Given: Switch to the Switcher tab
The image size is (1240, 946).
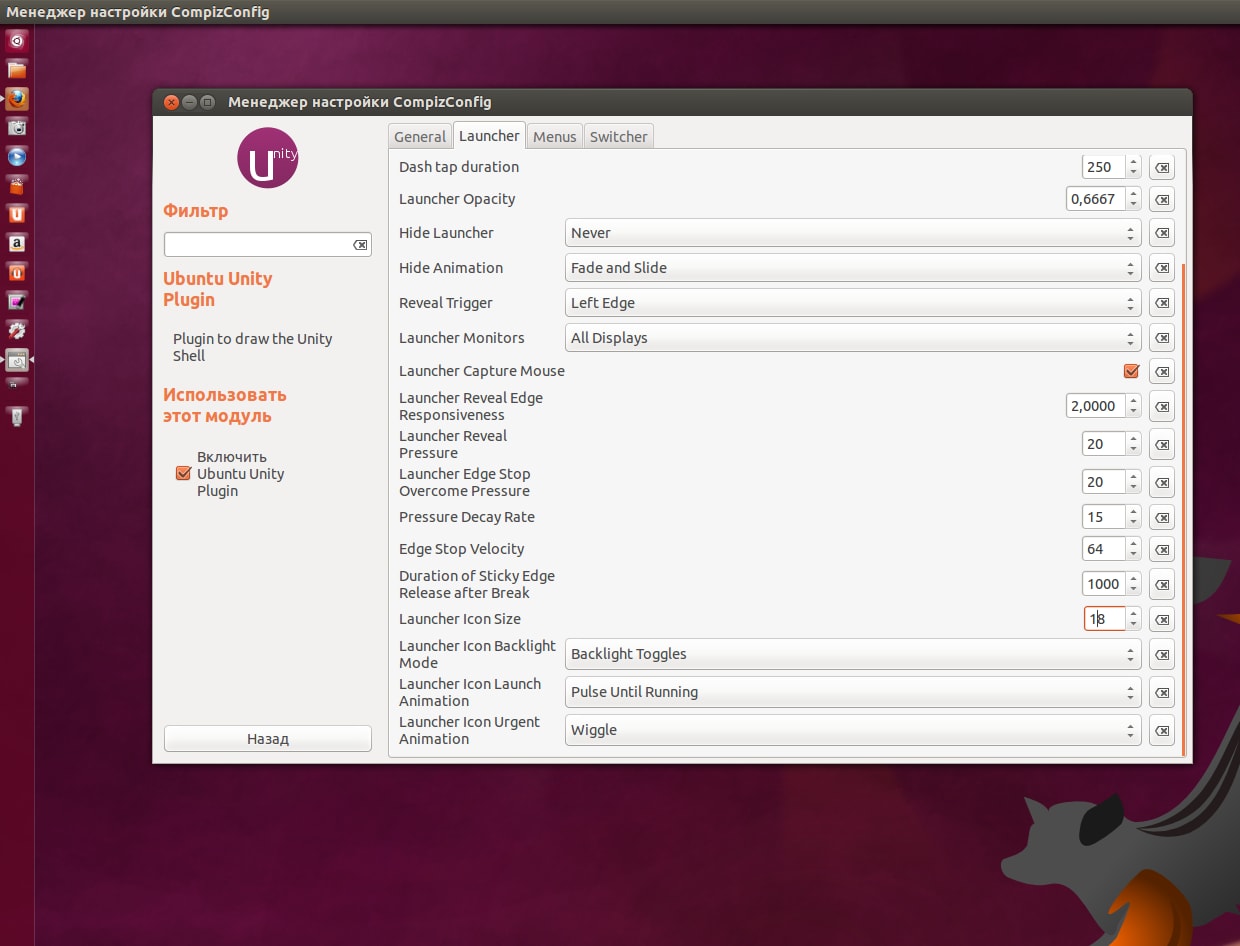Looking at the screenshot, I should 618,137.
